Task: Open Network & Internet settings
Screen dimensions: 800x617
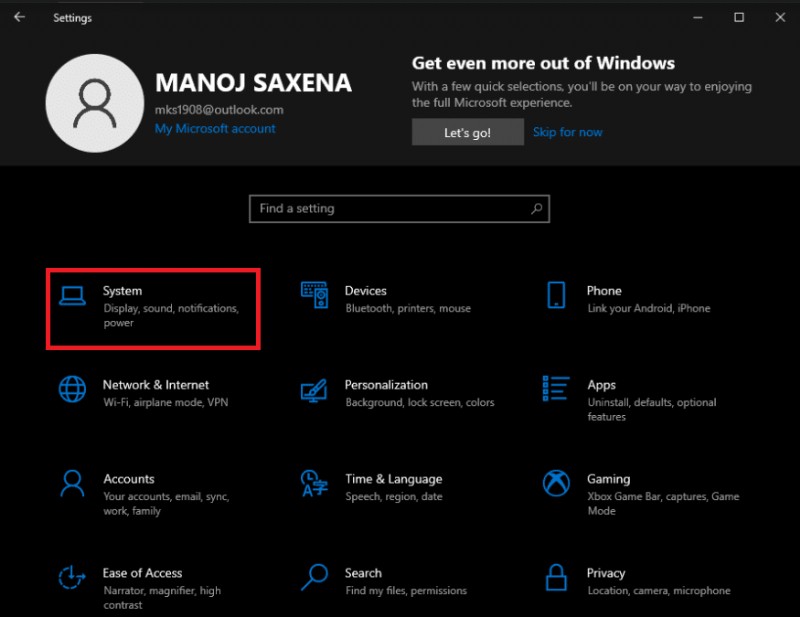Action: click(155, 392)
